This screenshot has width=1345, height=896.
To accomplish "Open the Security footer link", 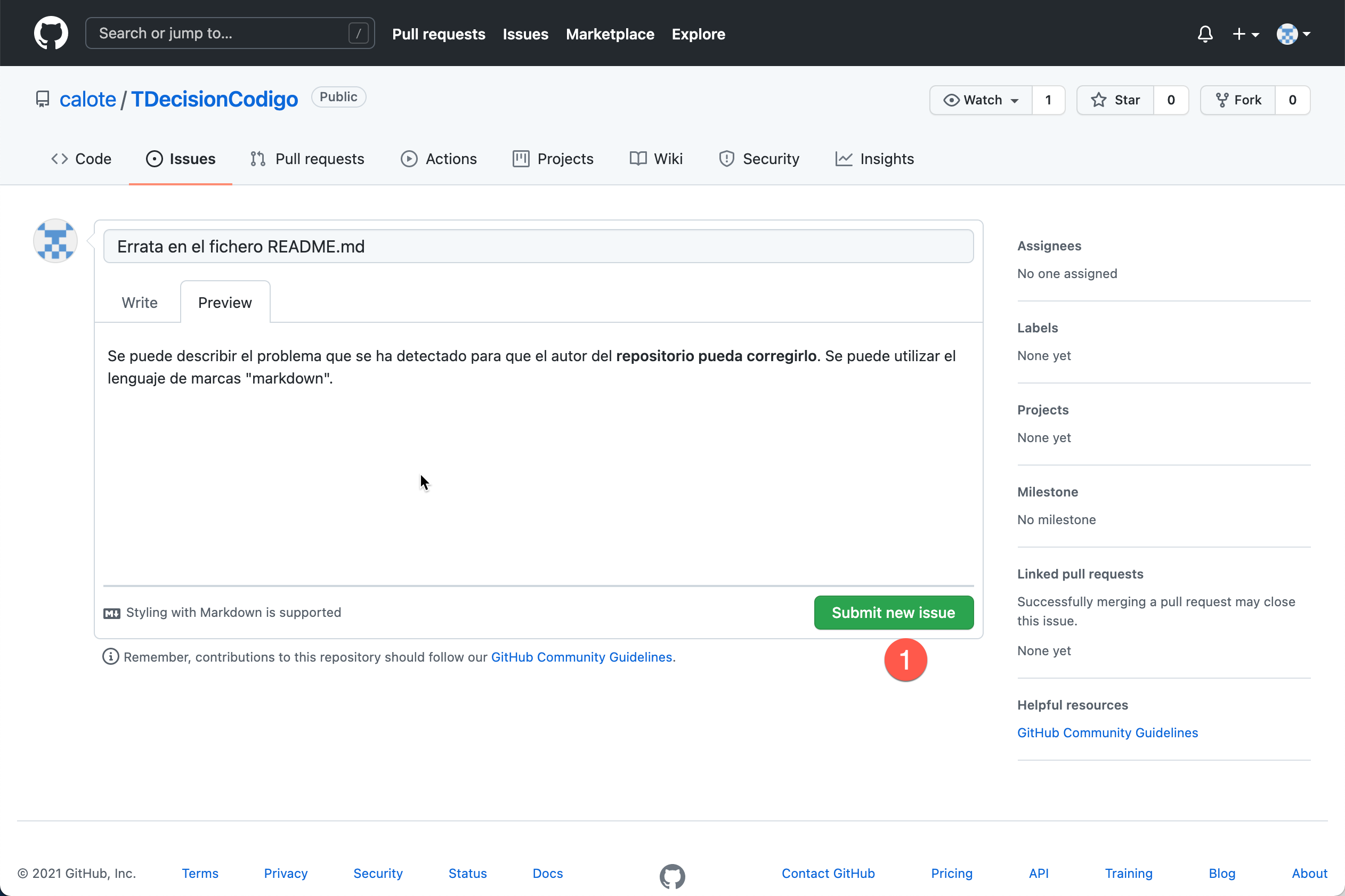I will tap(378, 873).
